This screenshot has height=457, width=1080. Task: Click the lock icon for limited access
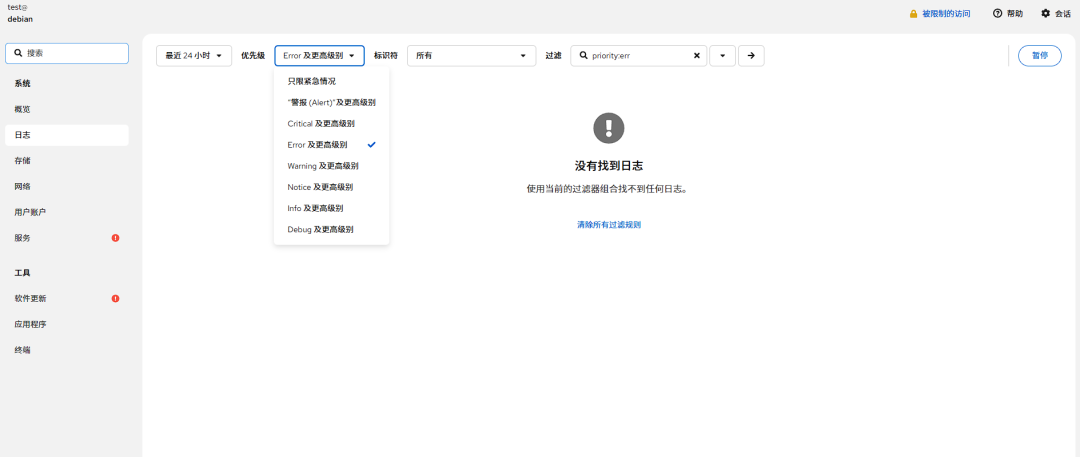coord(913,14)
